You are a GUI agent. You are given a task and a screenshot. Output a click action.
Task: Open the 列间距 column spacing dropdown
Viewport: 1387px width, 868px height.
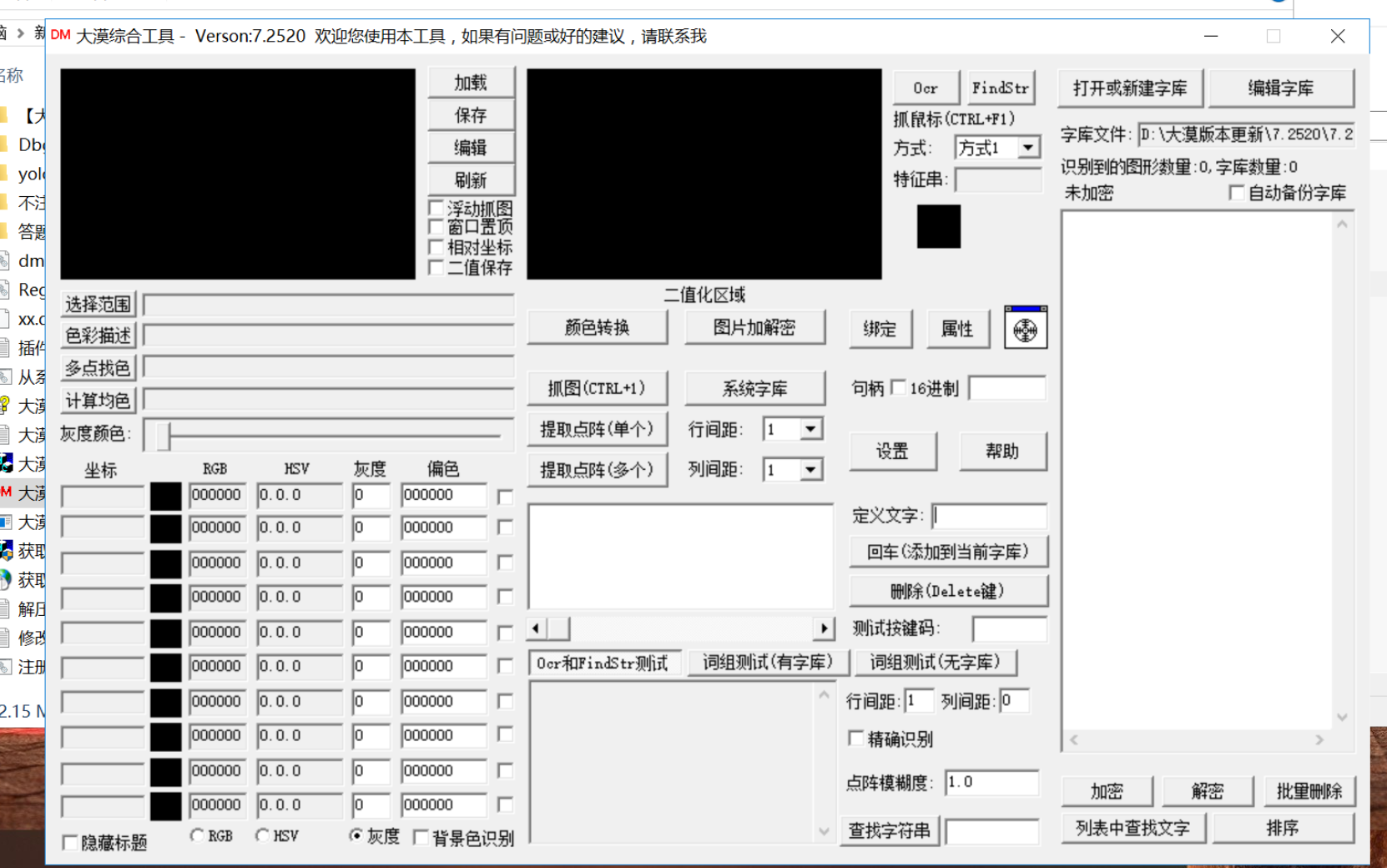click(809, 469)
